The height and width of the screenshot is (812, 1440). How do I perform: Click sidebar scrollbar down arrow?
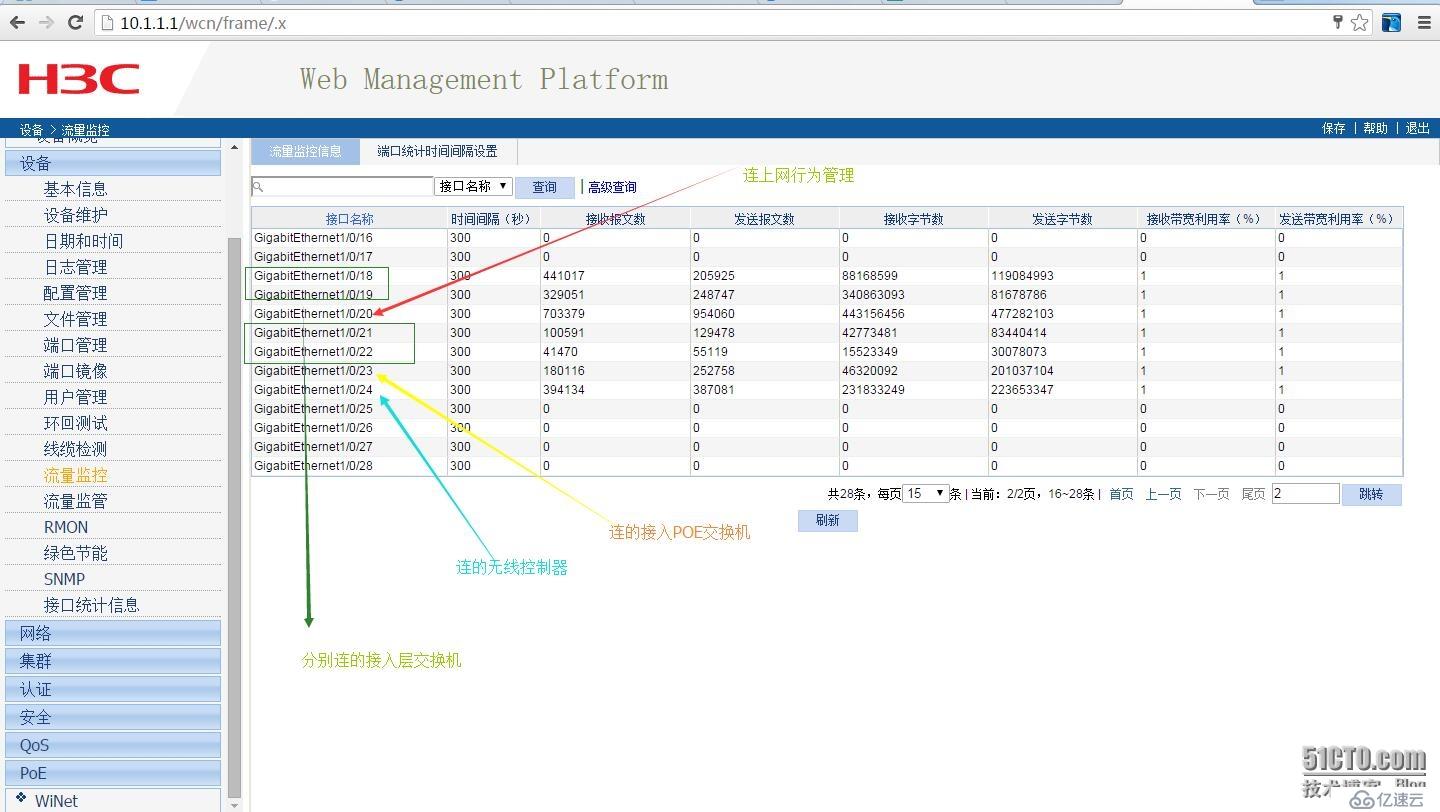tap(235, 804)
